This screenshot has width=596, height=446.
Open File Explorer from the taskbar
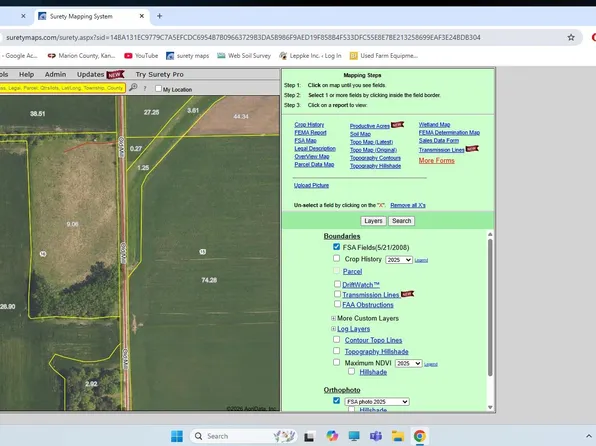pyautogui.click(x=398, y=436)
